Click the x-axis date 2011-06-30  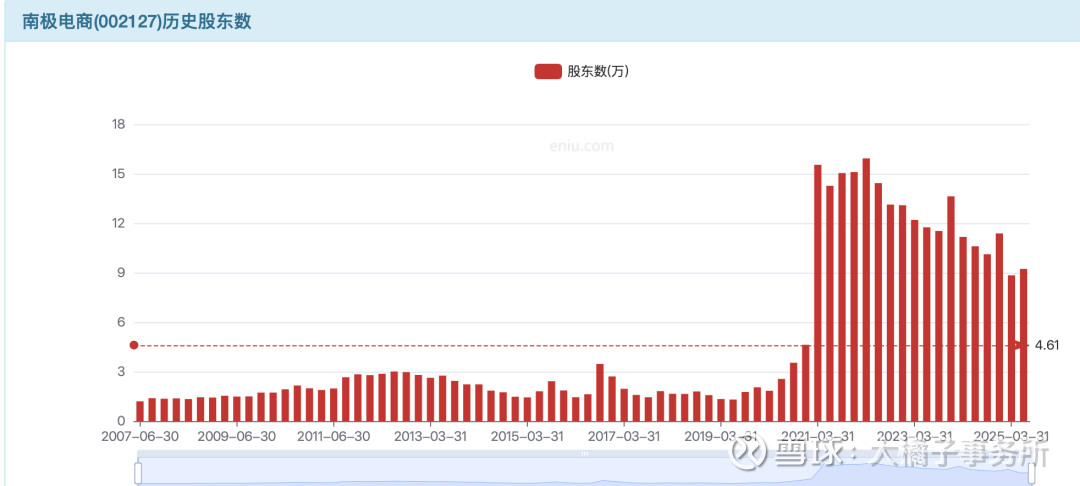point(334,436)
